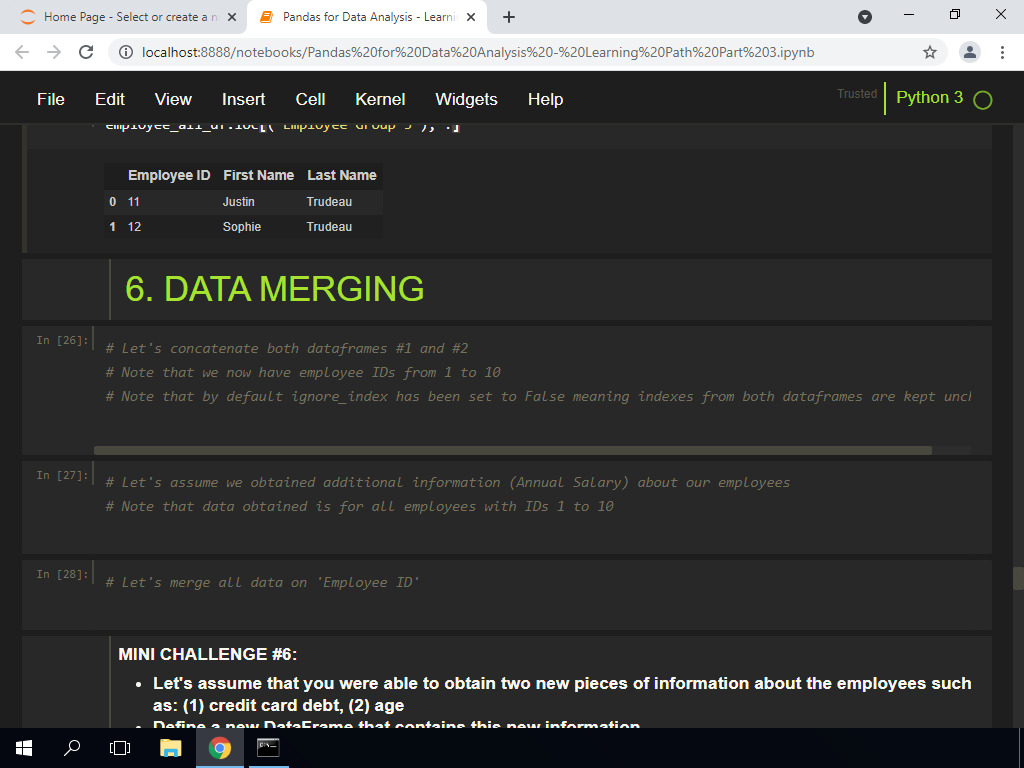Open the Chrome profile avatar menu
The image size is (1024, 768).
[x=970, y=52]
